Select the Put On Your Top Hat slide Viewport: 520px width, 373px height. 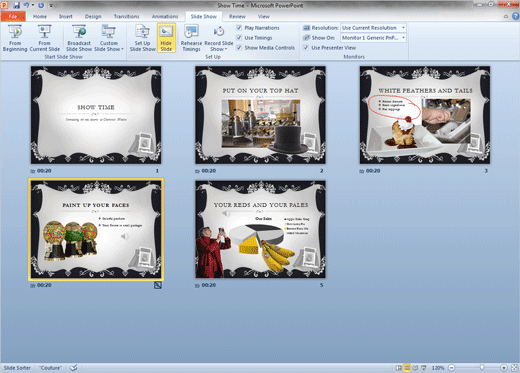click(x=260, y=115)
